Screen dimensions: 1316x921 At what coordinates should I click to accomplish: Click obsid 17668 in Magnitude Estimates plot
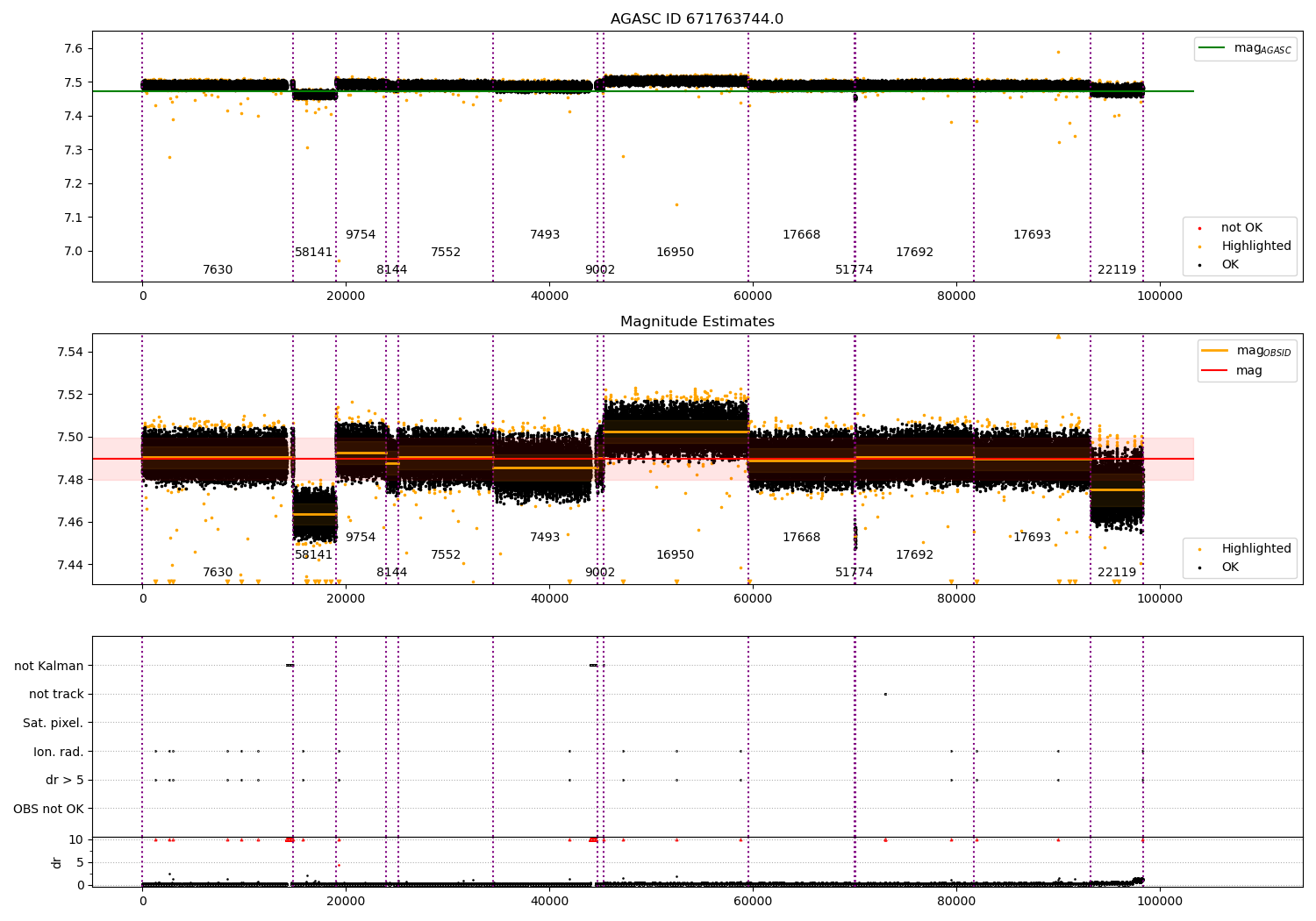tap(802, 538)
